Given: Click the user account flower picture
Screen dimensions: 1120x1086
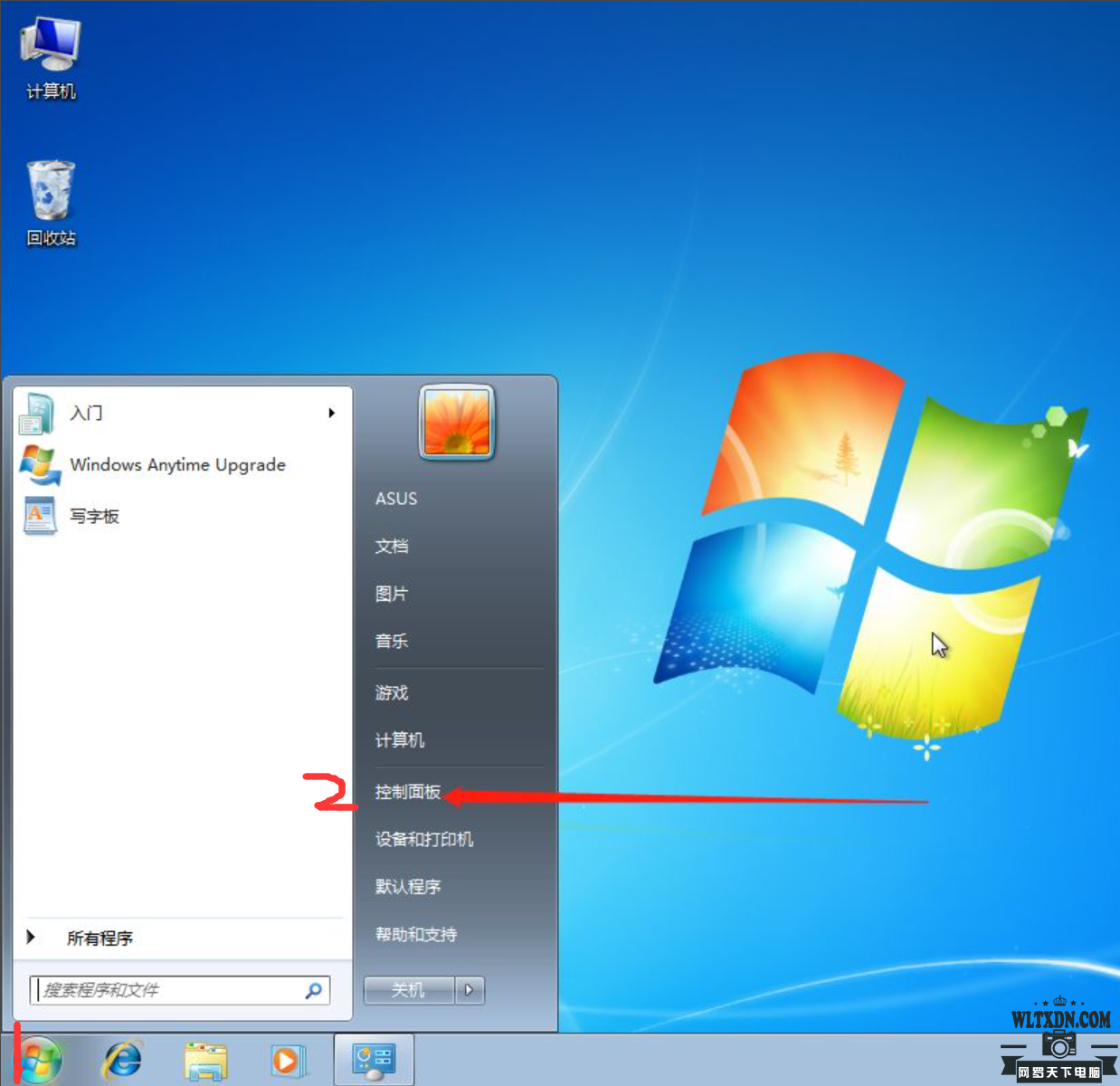Looking at the screenshot, I should pyautogui.click(x=457, y=422).
